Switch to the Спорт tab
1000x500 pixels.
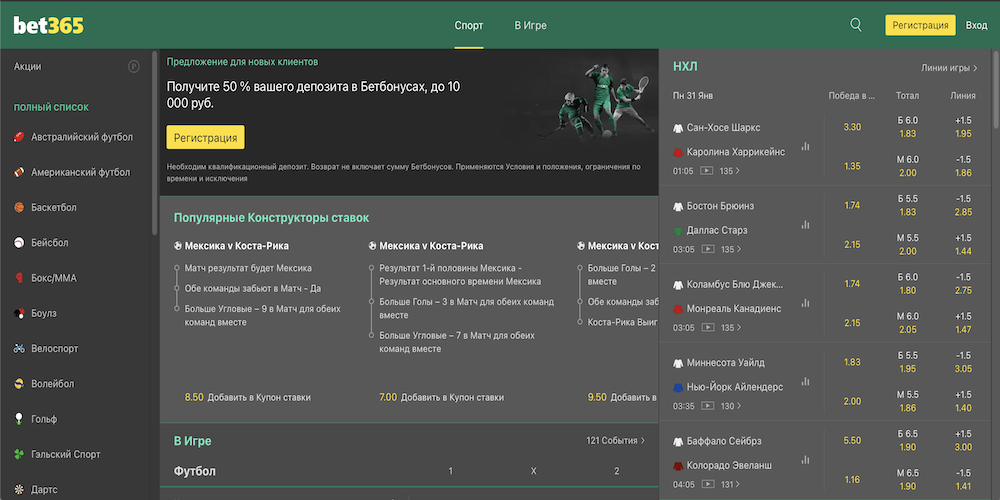pos(469,25)
